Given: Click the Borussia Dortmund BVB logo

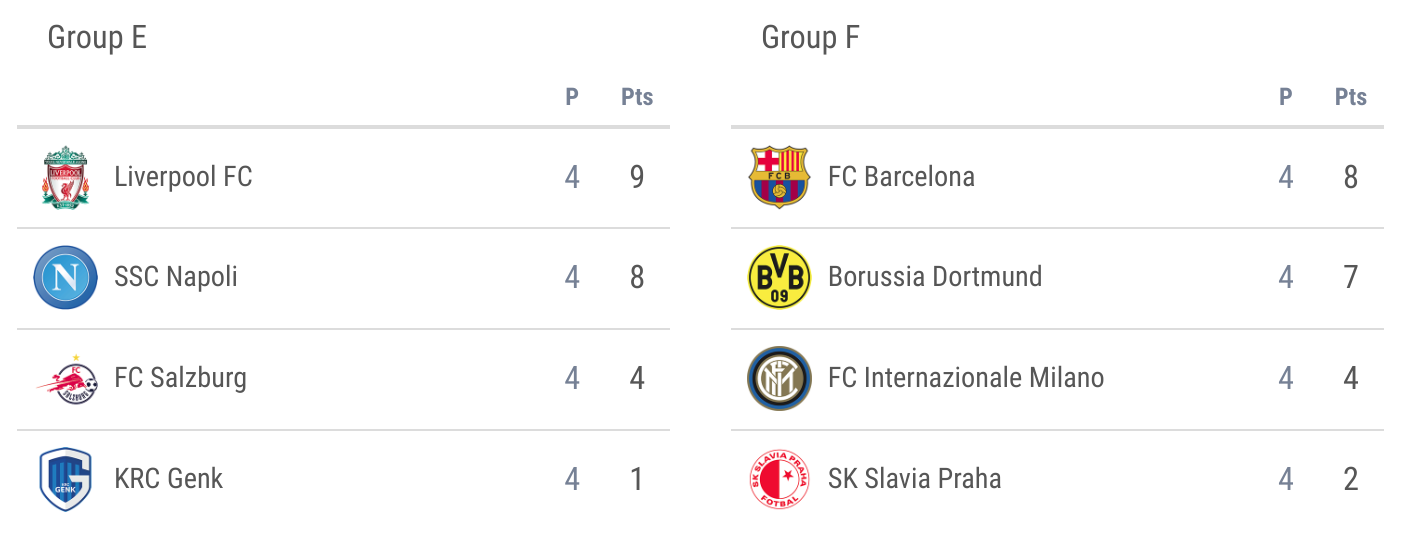Looking at the screenshot, I should (779, 277).
